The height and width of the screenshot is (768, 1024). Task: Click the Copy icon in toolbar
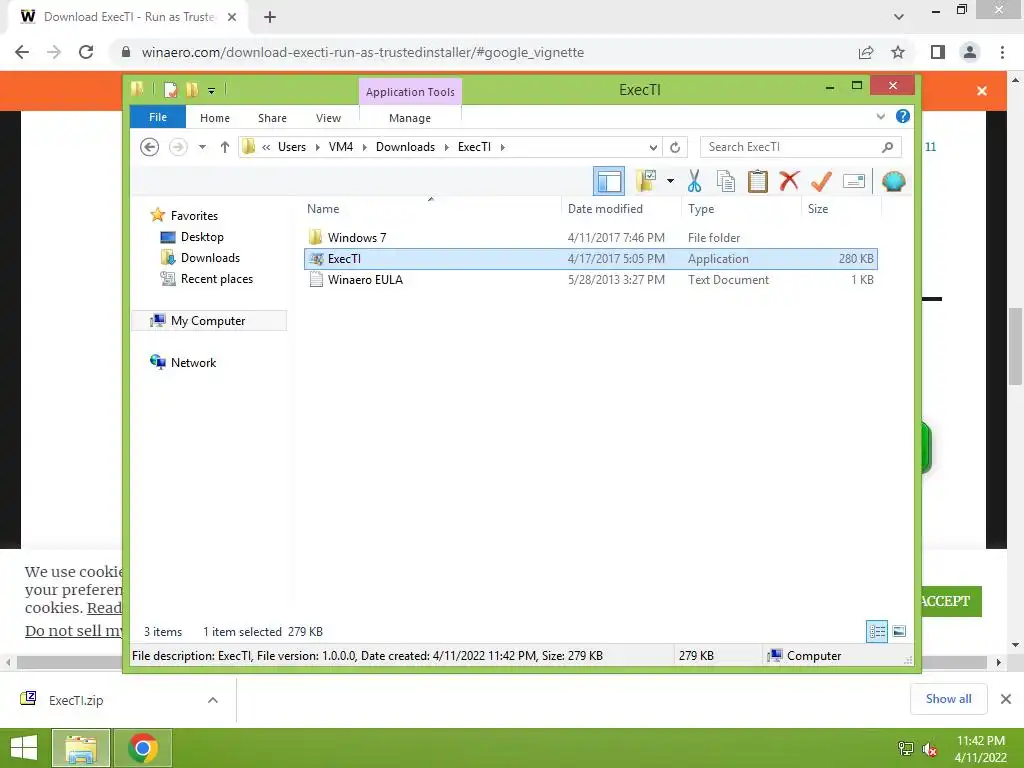[726, 181]
